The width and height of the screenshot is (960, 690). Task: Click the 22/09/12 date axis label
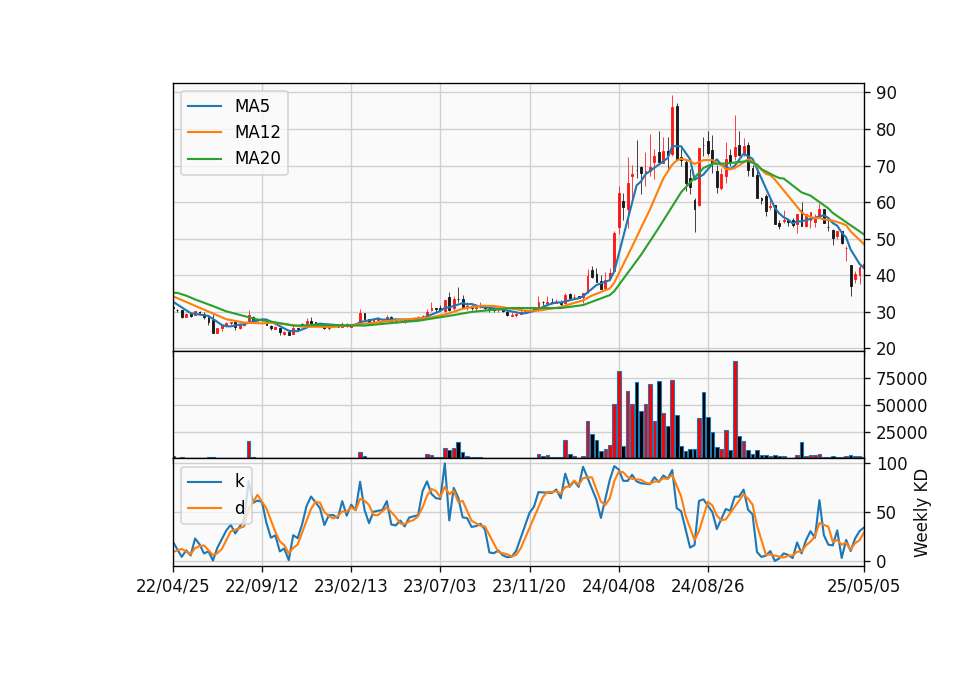[x=262, y=586]
